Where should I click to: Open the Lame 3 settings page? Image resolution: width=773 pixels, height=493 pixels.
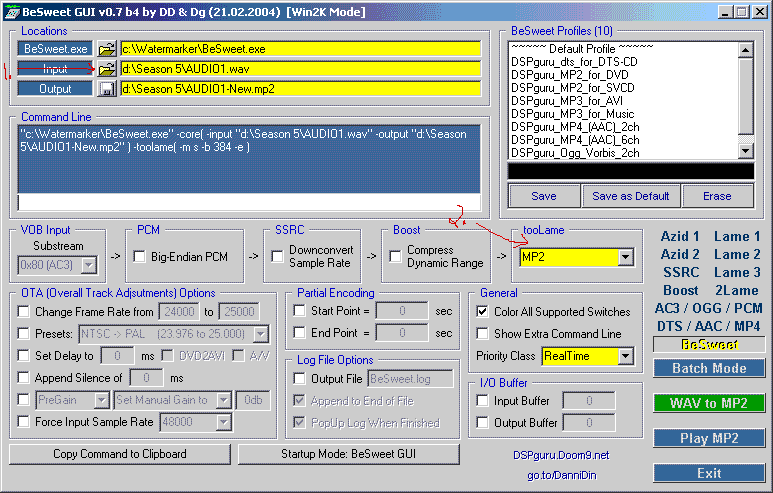737,272
